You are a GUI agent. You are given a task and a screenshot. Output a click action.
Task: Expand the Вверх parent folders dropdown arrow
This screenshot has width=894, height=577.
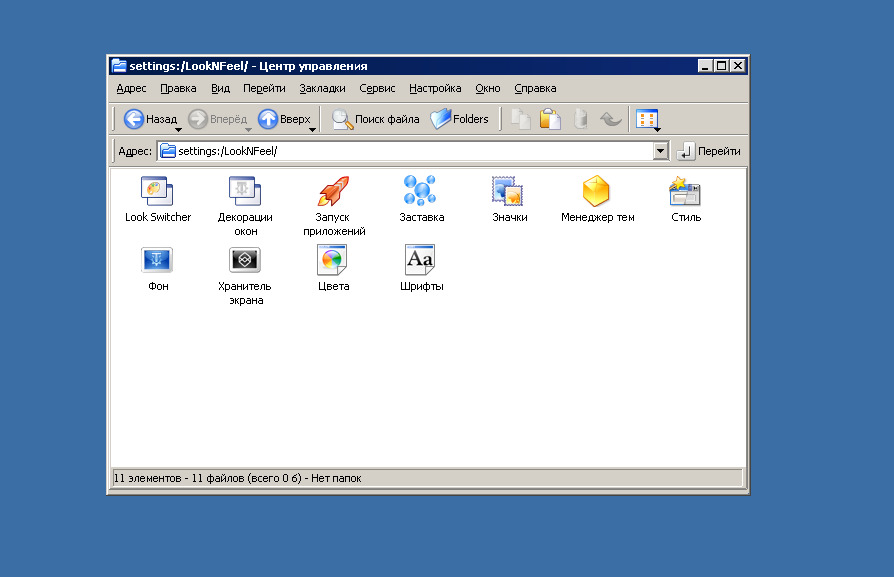312,129
